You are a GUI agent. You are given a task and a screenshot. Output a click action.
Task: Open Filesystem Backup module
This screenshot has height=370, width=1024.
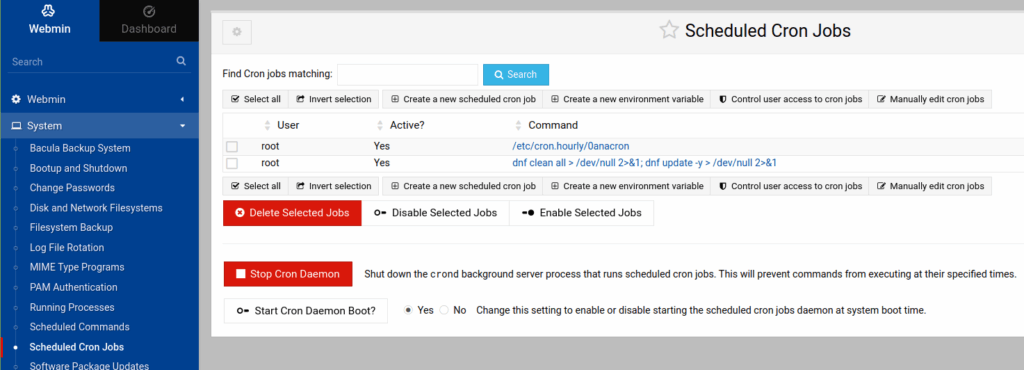(x=71, y=227)
